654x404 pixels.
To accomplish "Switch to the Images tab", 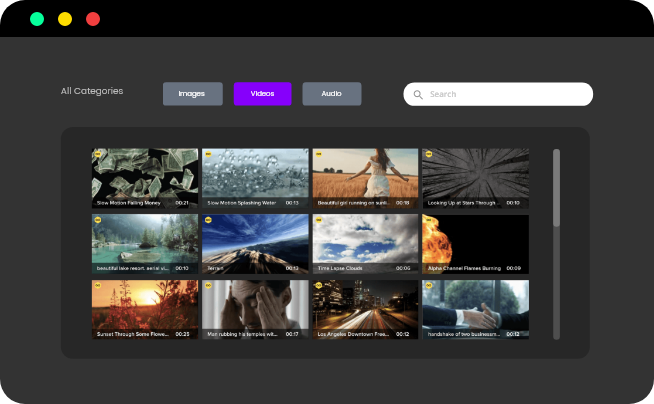I will tap(192, 94).
